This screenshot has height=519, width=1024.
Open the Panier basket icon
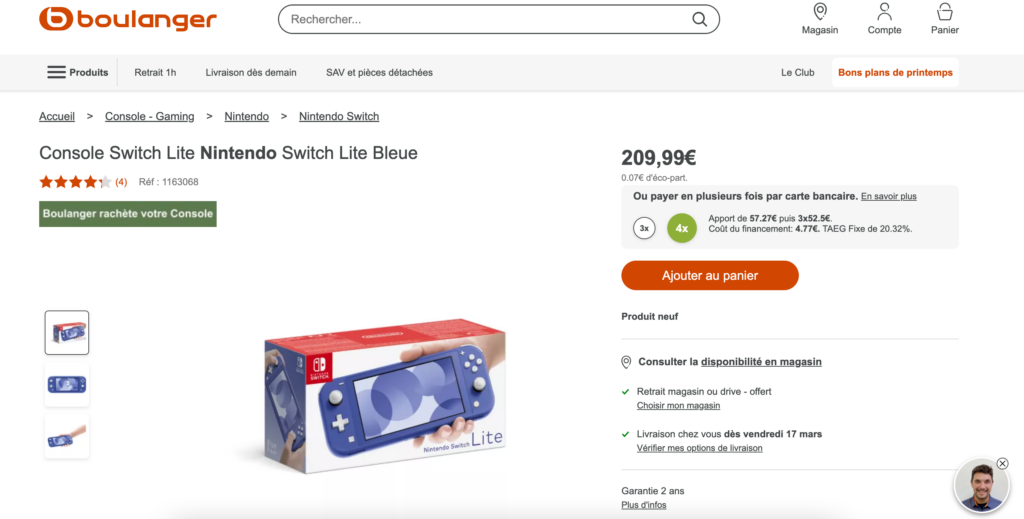[x=944, y=12]
